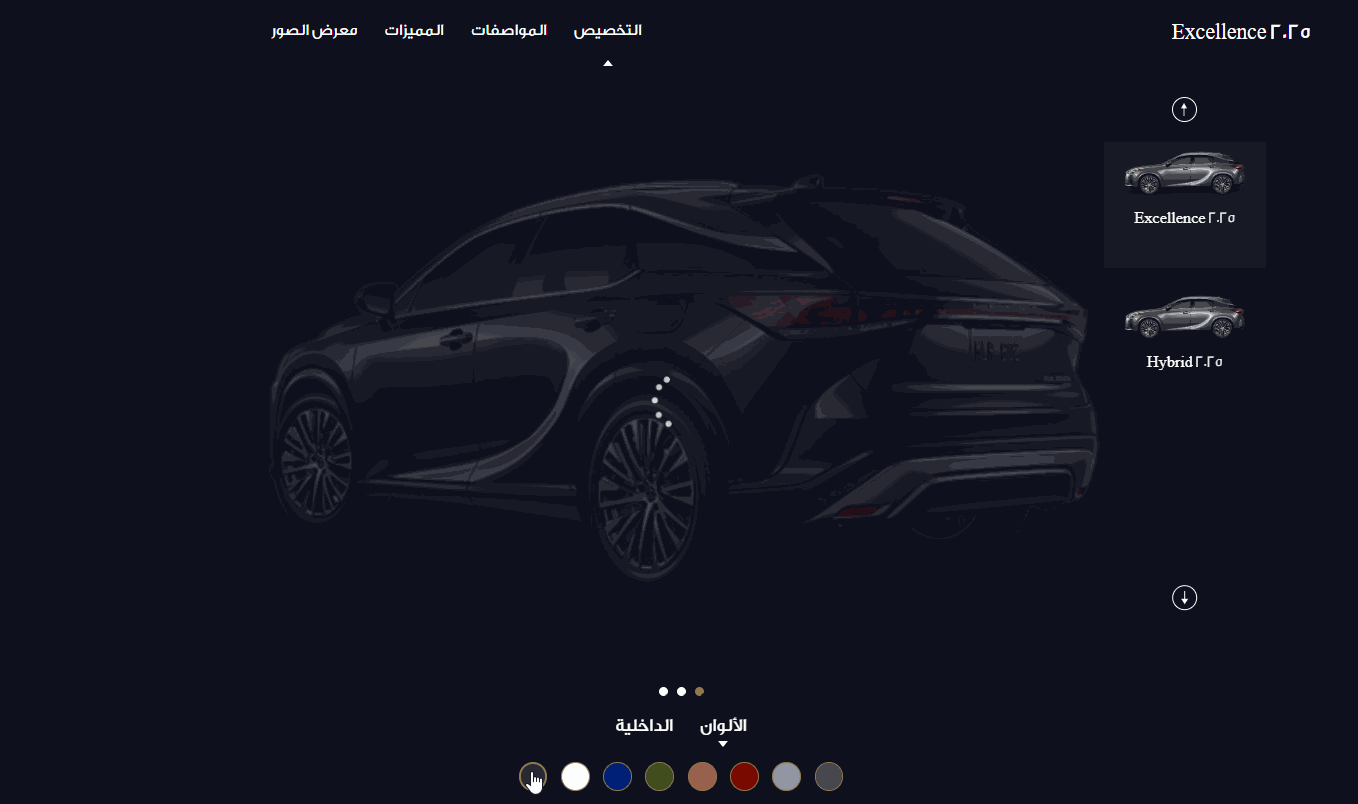Click the down arrow below the model thumbnails
Screen dimensions: 1358x804
(x=1184, y=597)
